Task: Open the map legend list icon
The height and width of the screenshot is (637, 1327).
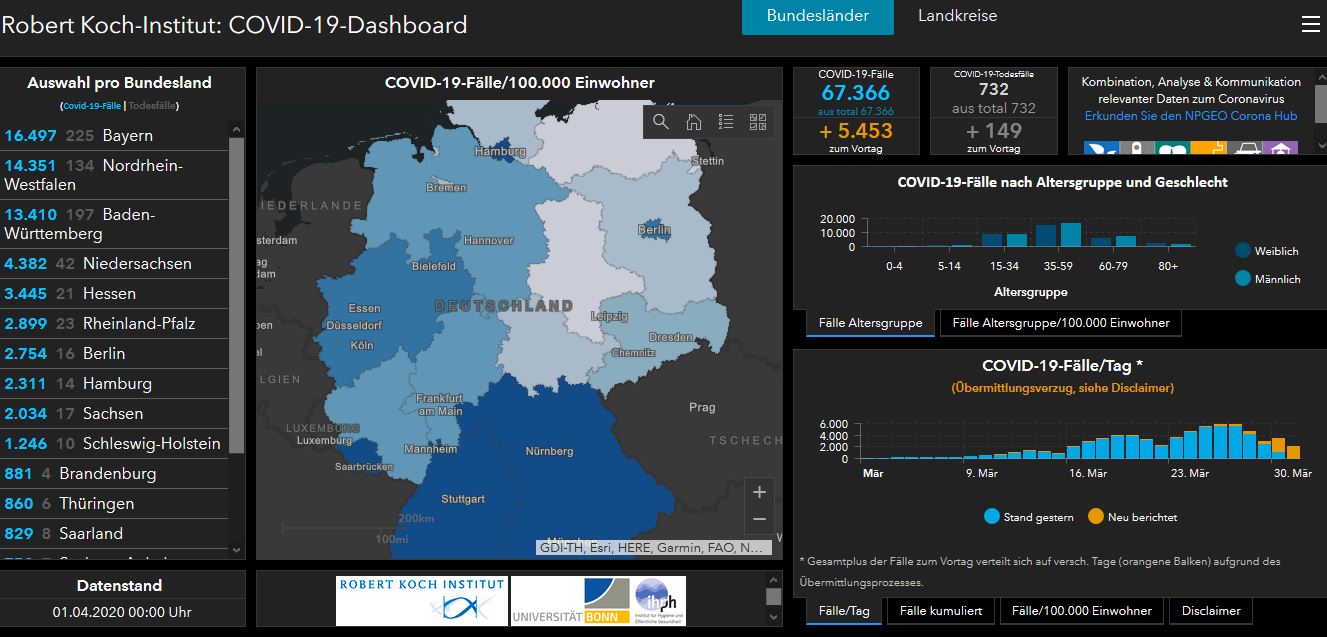Action: (x=726, y=122)
